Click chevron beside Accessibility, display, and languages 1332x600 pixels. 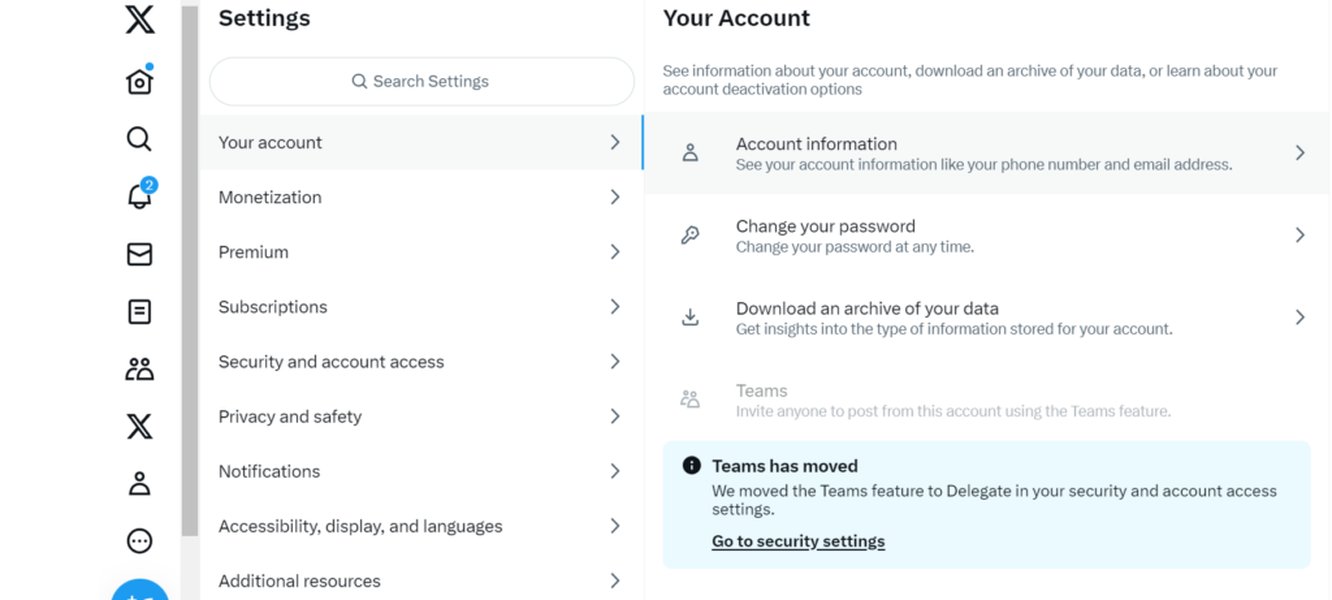pyautogui.click(x=615, y=526)
